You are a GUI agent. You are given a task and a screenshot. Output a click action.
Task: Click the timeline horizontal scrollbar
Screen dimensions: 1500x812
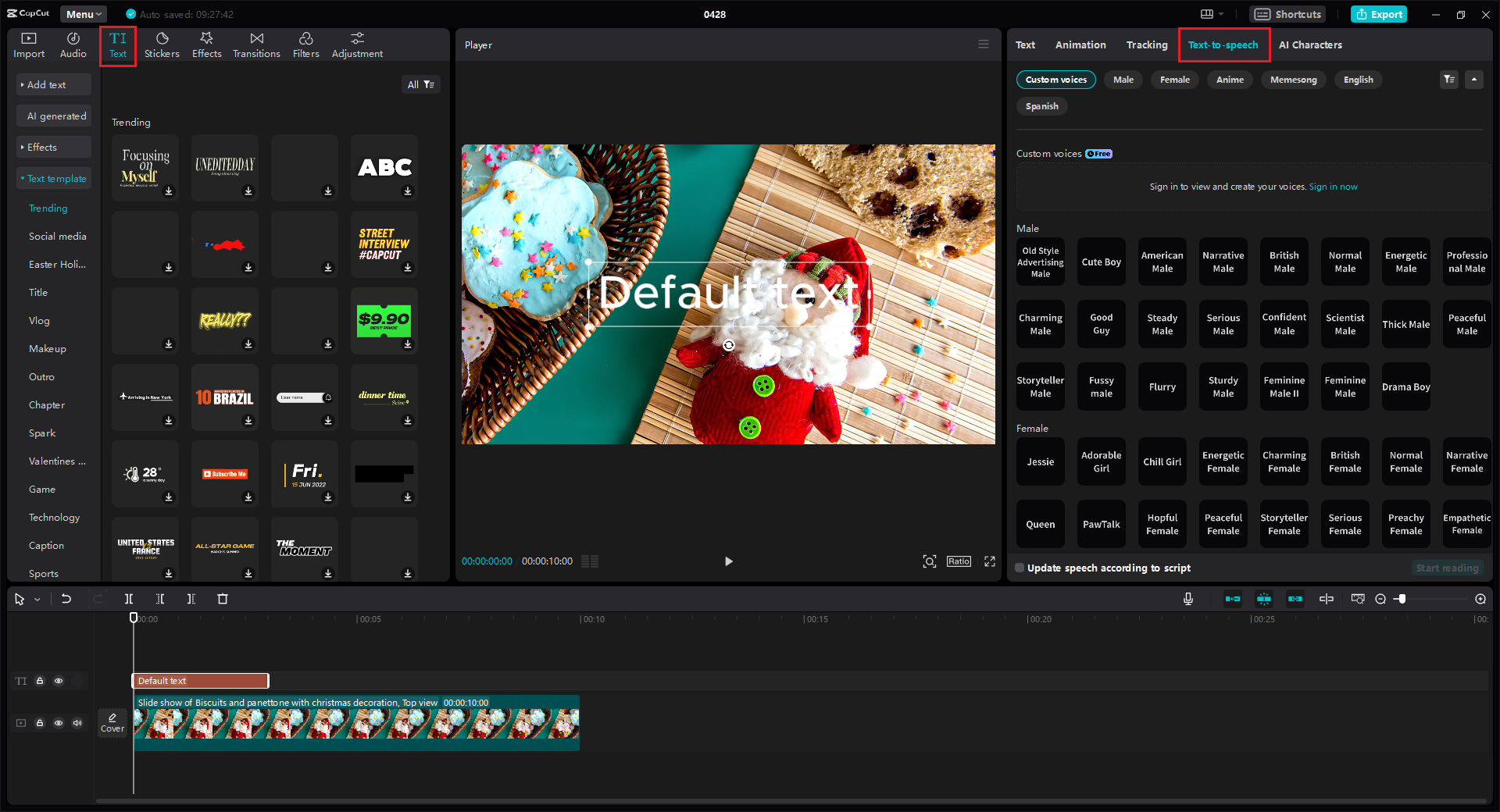[791, 800]
